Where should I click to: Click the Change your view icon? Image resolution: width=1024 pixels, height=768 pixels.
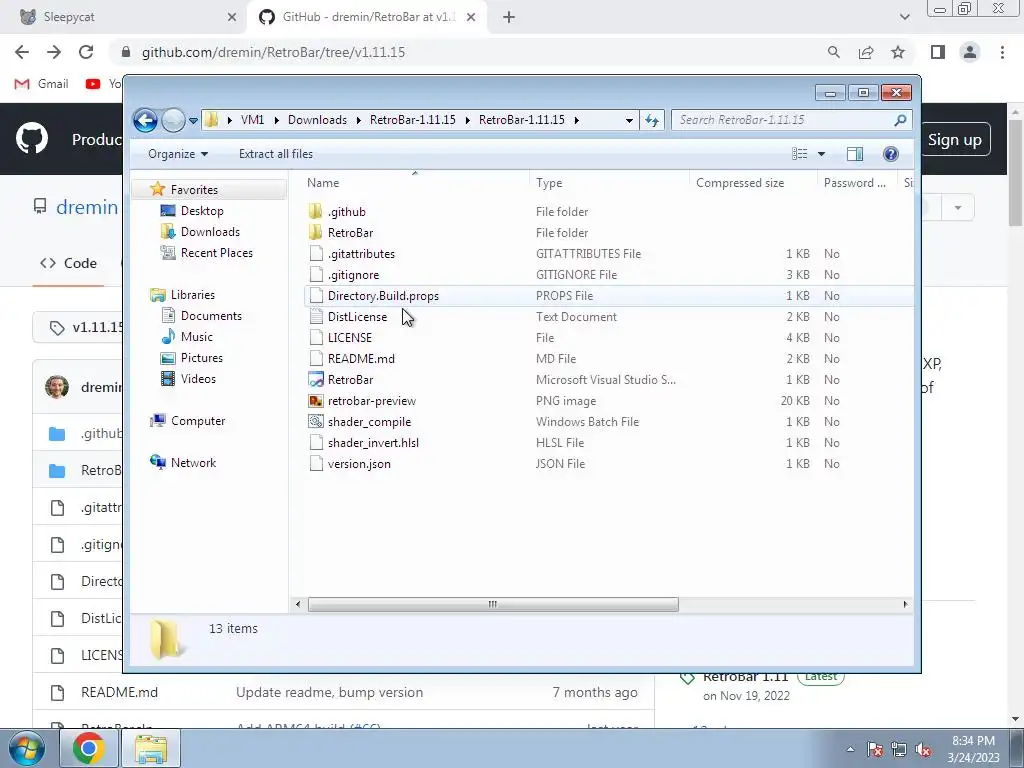(800, 154)
